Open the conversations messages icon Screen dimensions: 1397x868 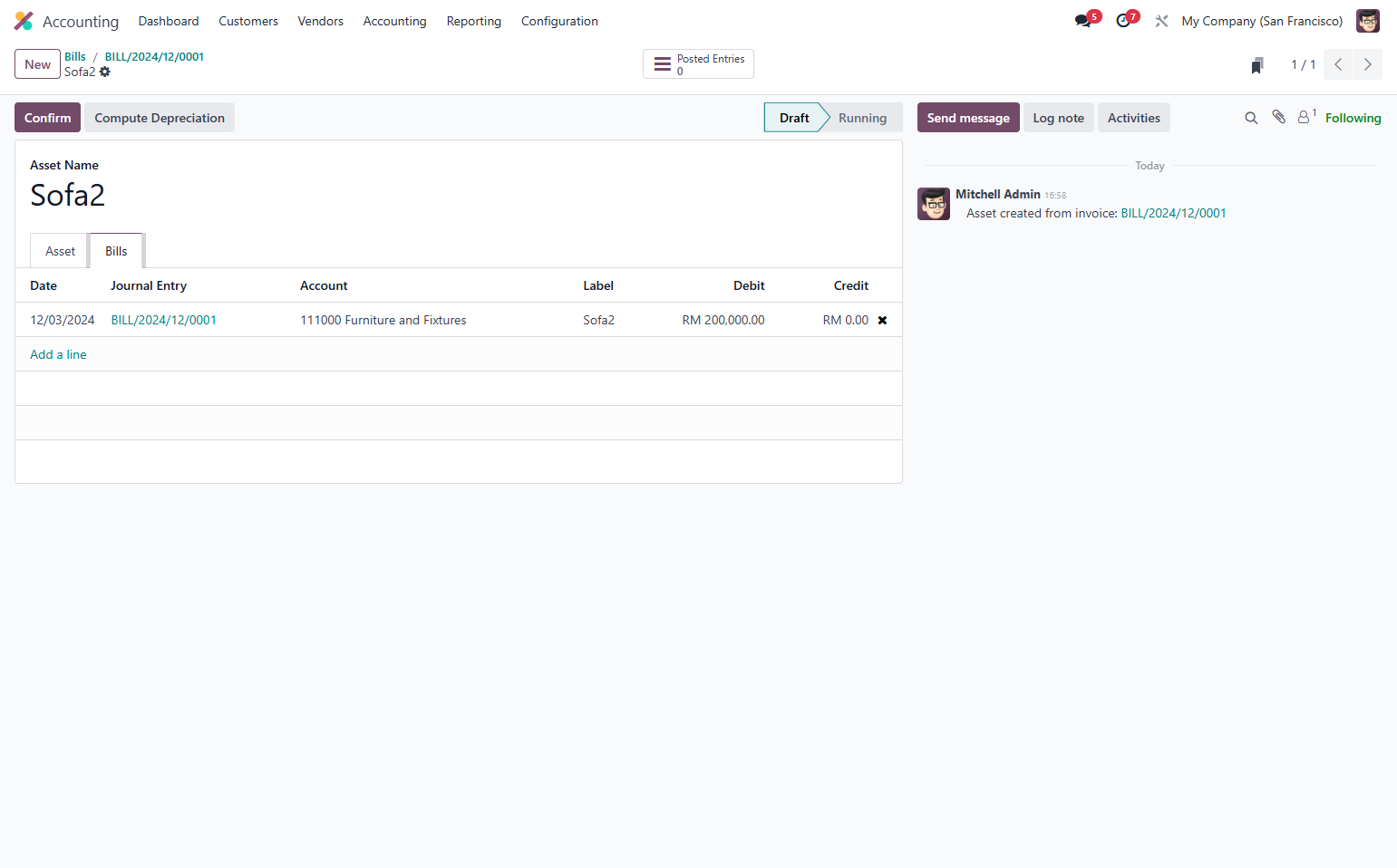[1084, 21]
